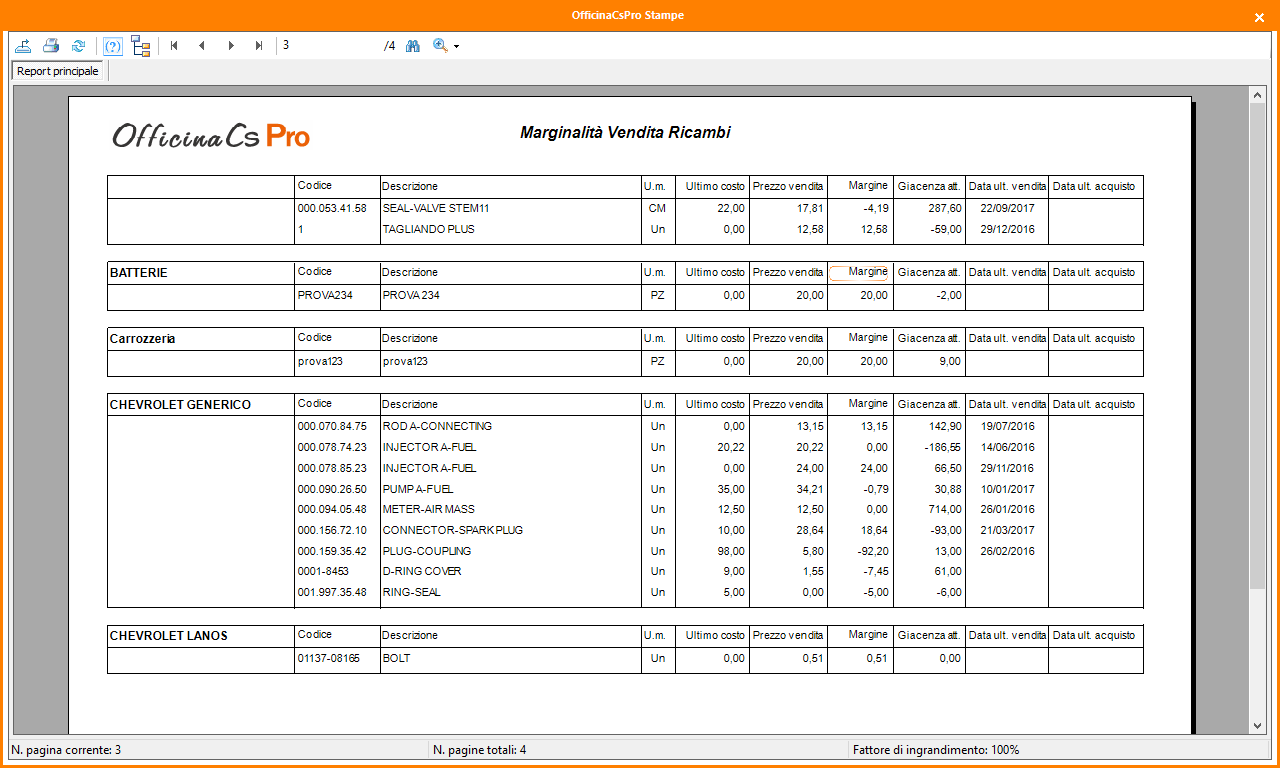The width and height of the screenshot is (1280, 768).
Task: Click the scrollbar down arrow
Action: point(1257,726)
